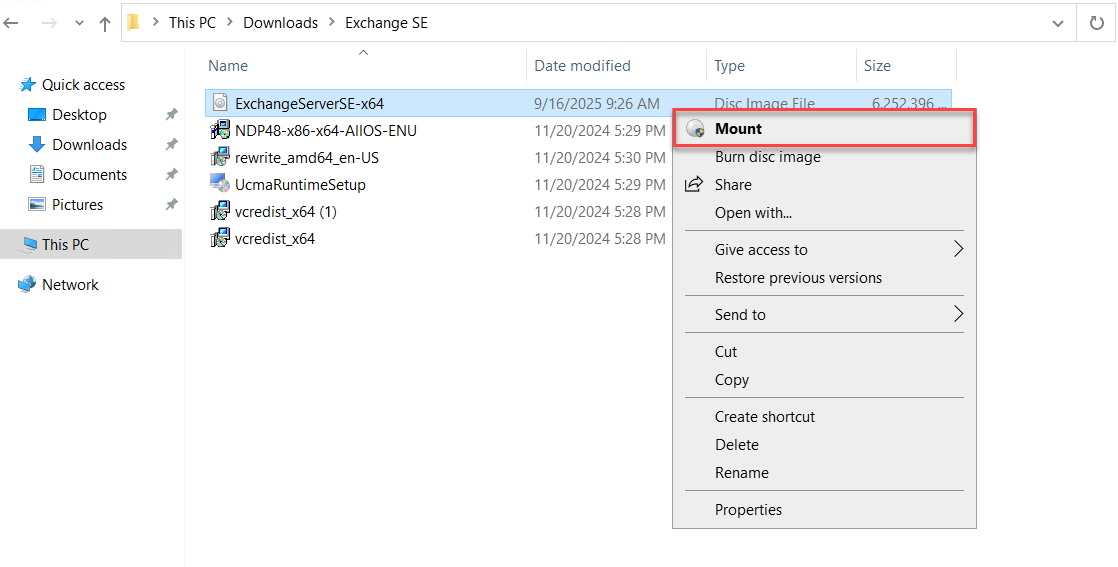Viewport: 1118px width, 567px height.
Task: Expand the chevron before This PC
Action: point(155,22)
